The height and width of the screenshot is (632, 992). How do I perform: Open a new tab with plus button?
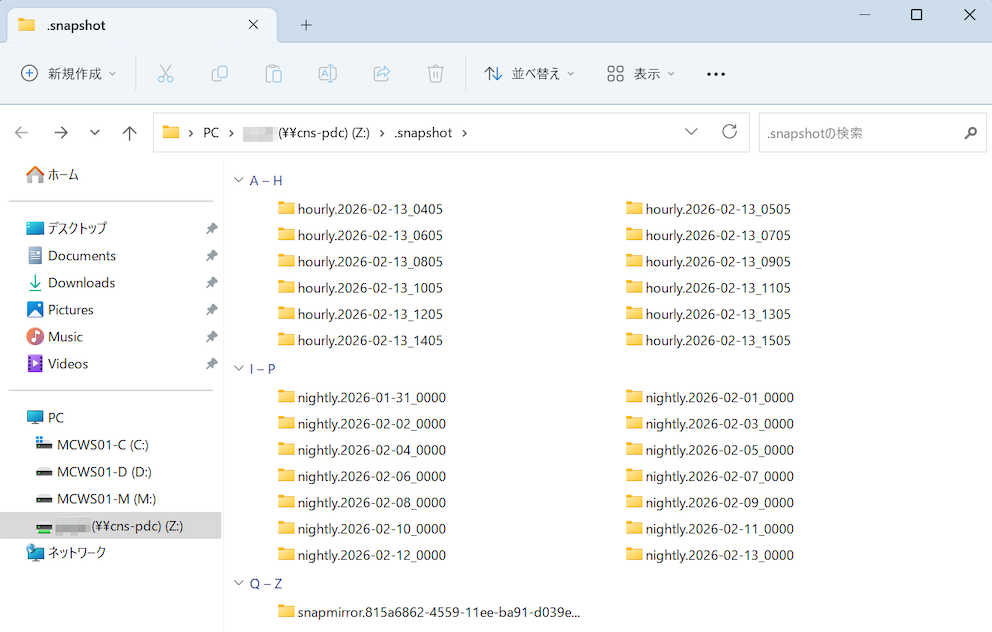pos(306,25)
